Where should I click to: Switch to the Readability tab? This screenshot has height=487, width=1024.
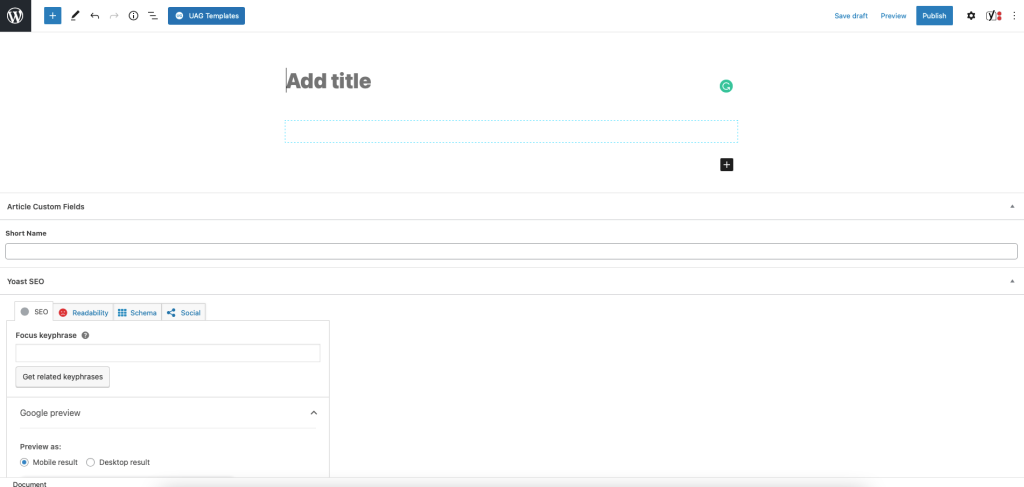tap(83, 313)
